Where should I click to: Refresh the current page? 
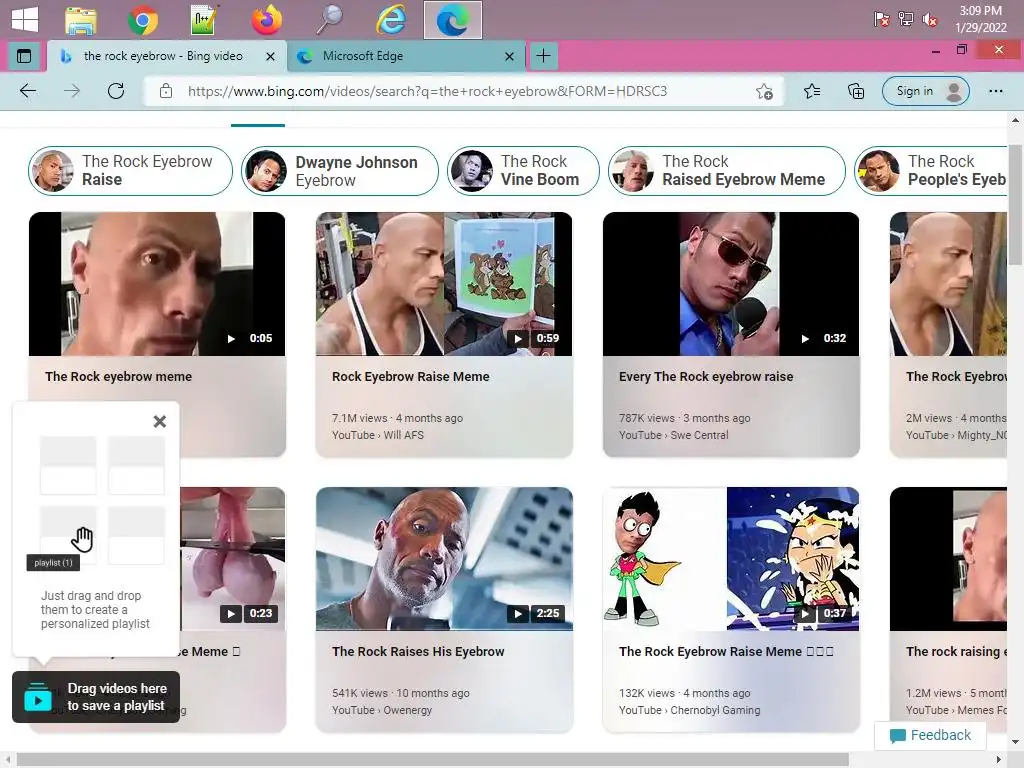click(x=116, y=91)
